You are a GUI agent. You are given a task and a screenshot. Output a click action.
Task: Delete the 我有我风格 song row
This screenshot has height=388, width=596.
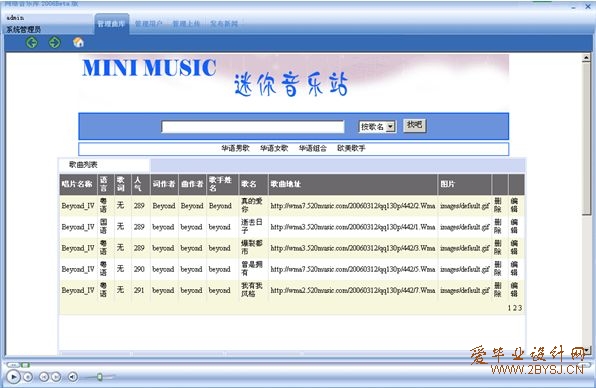pos(498,290)
